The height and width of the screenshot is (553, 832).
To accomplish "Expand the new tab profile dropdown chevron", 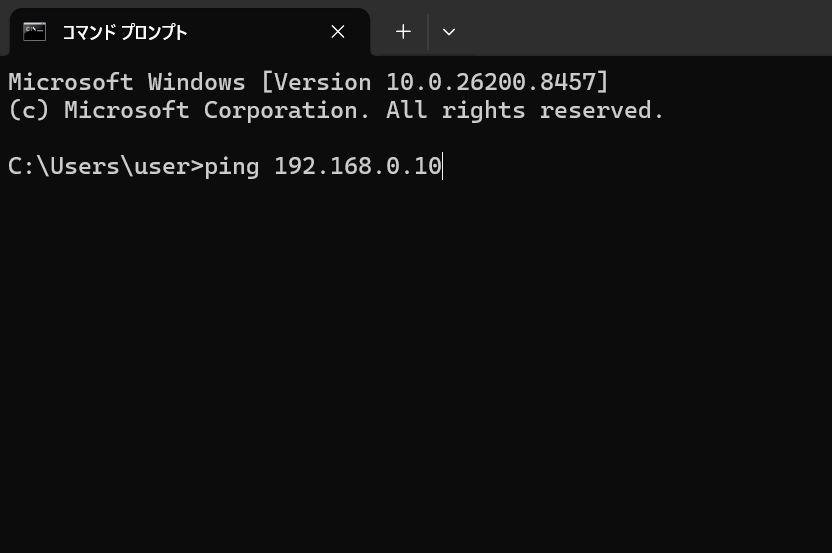I will pyautogui.click(x=449, y=32).
